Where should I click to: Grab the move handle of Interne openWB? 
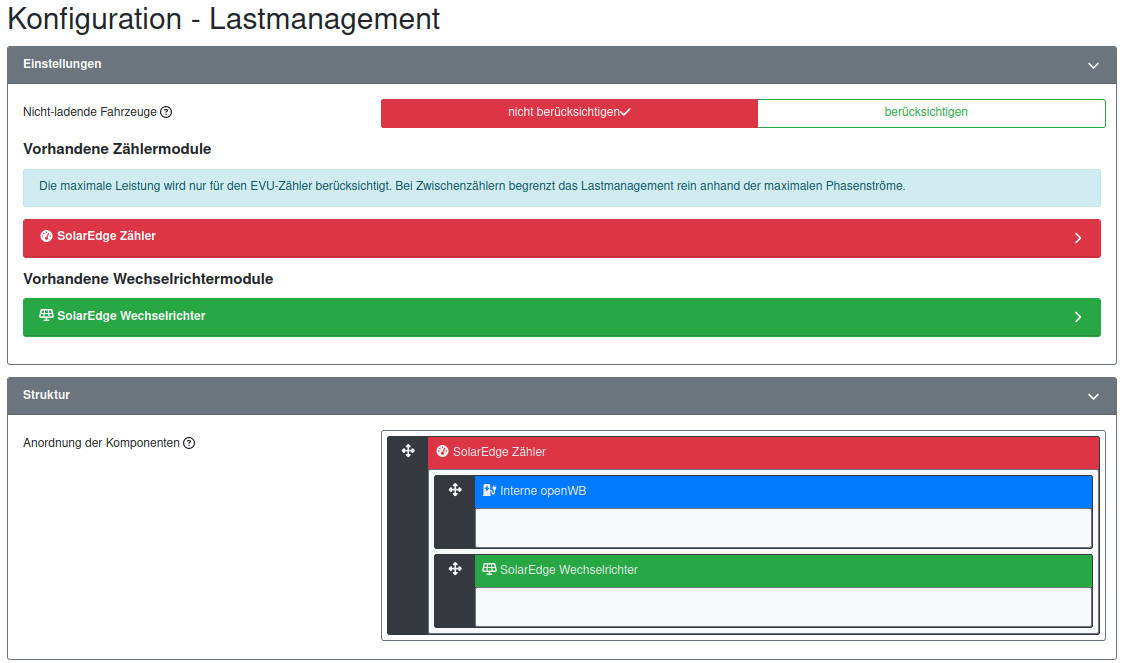[455, 490]
